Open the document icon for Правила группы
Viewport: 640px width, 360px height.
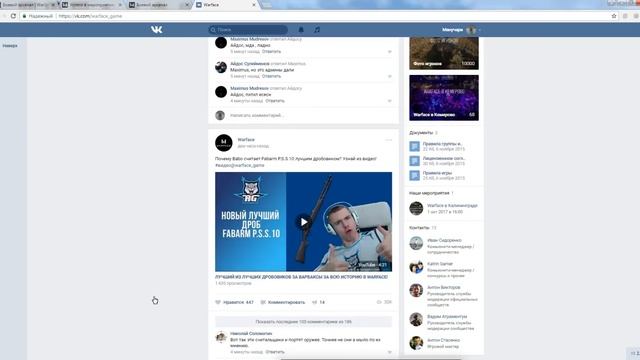(x=414, y=146)
